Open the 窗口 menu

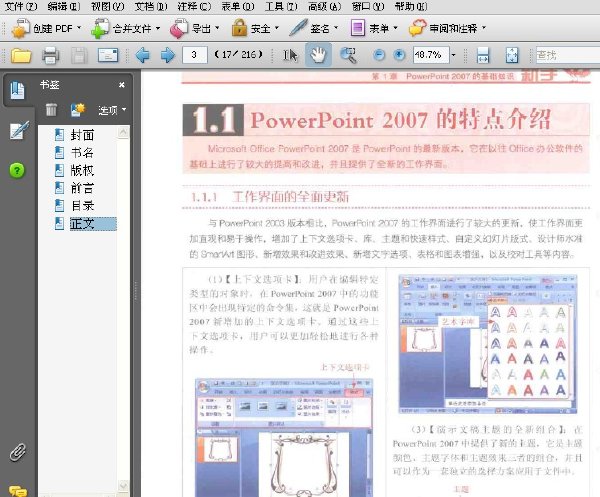point(368,6)
